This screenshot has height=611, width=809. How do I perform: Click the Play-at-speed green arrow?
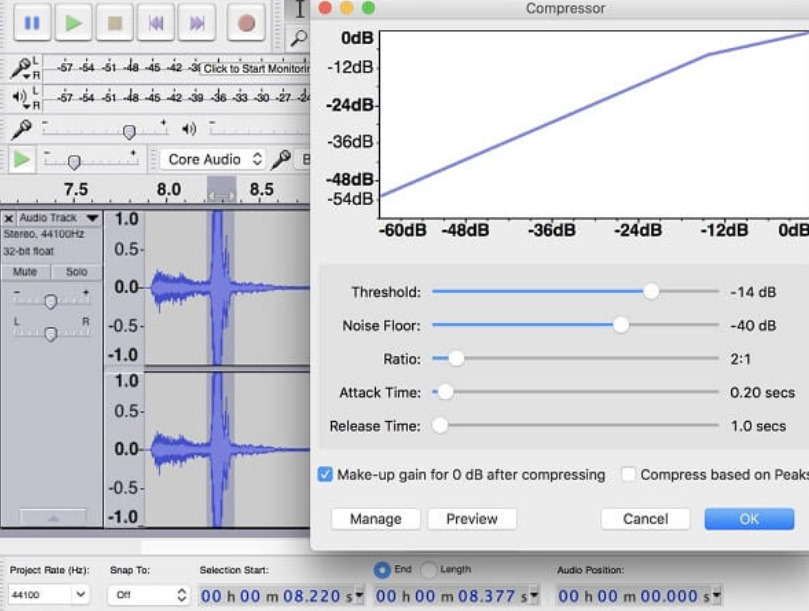point(21,159)
